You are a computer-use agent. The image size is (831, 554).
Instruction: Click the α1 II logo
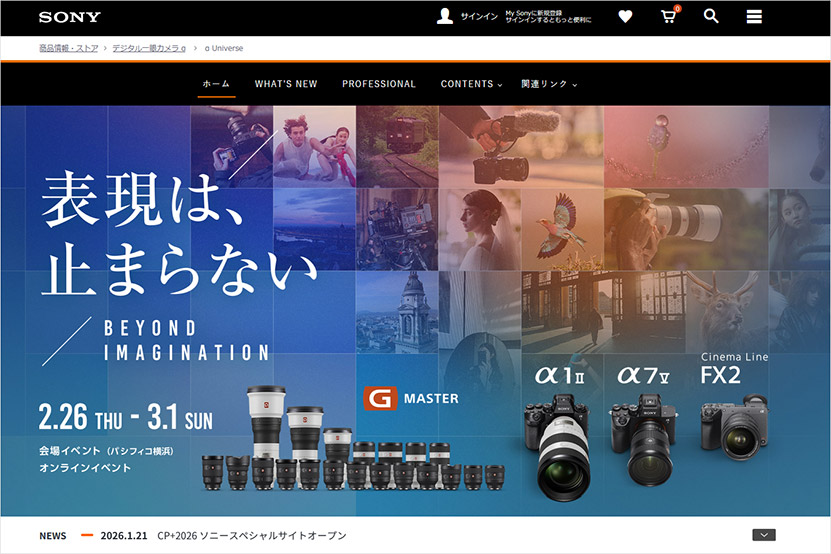[560, 375]
